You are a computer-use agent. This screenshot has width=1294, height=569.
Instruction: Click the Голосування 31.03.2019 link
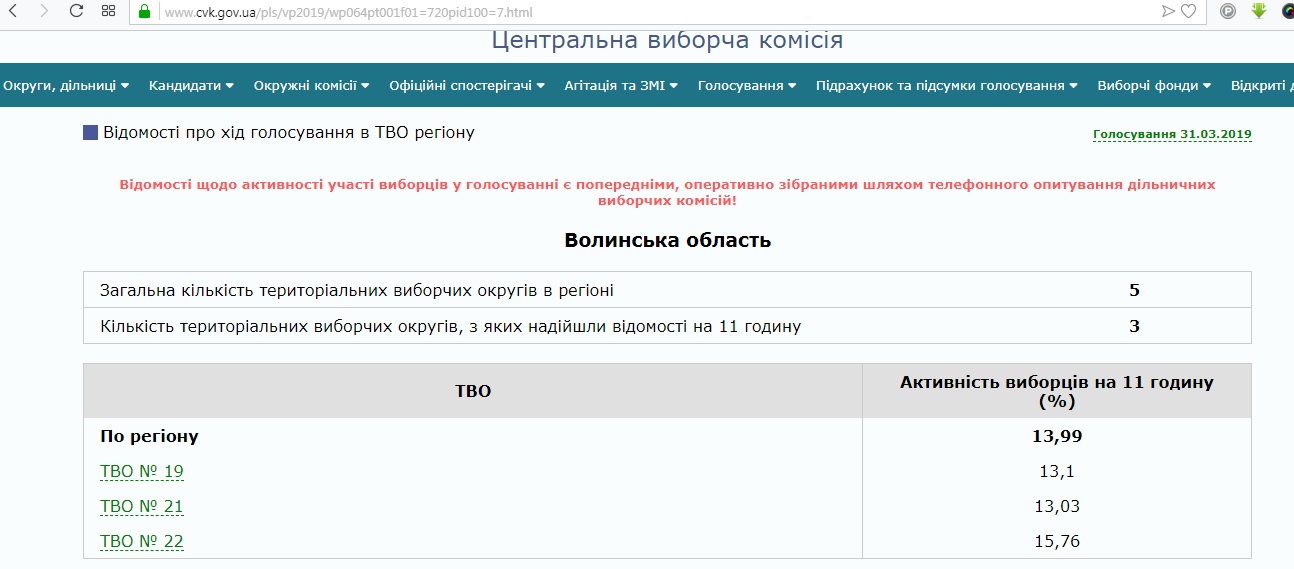click(1171, 134)
